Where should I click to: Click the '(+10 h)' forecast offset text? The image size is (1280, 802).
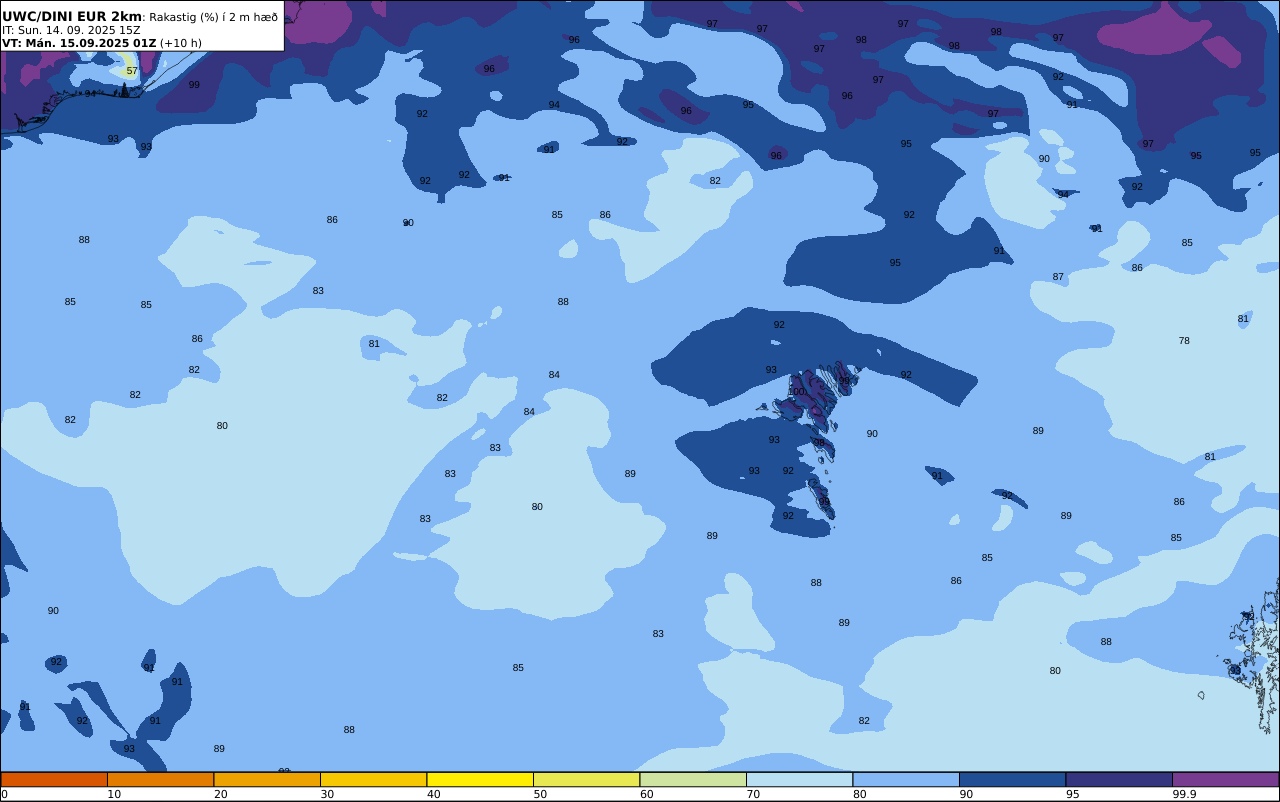(x=181, y=43)
